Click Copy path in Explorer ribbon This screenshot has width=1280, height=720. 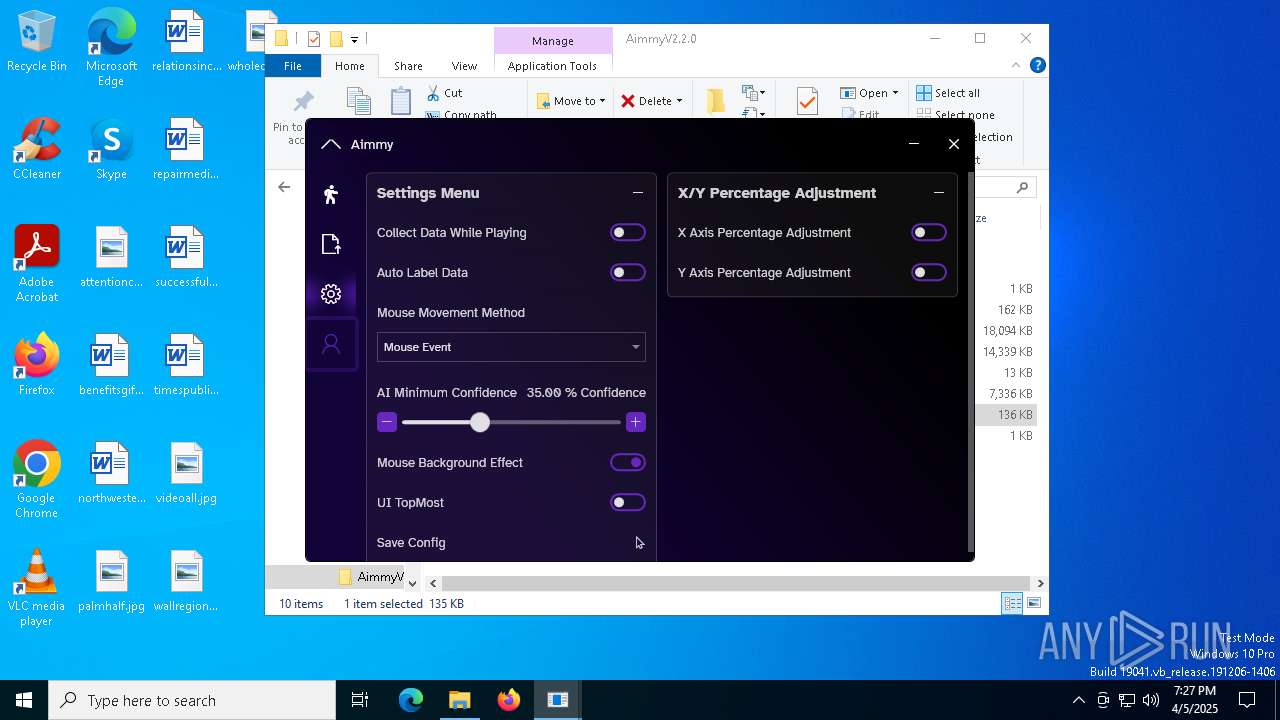(x=461, y=115)
